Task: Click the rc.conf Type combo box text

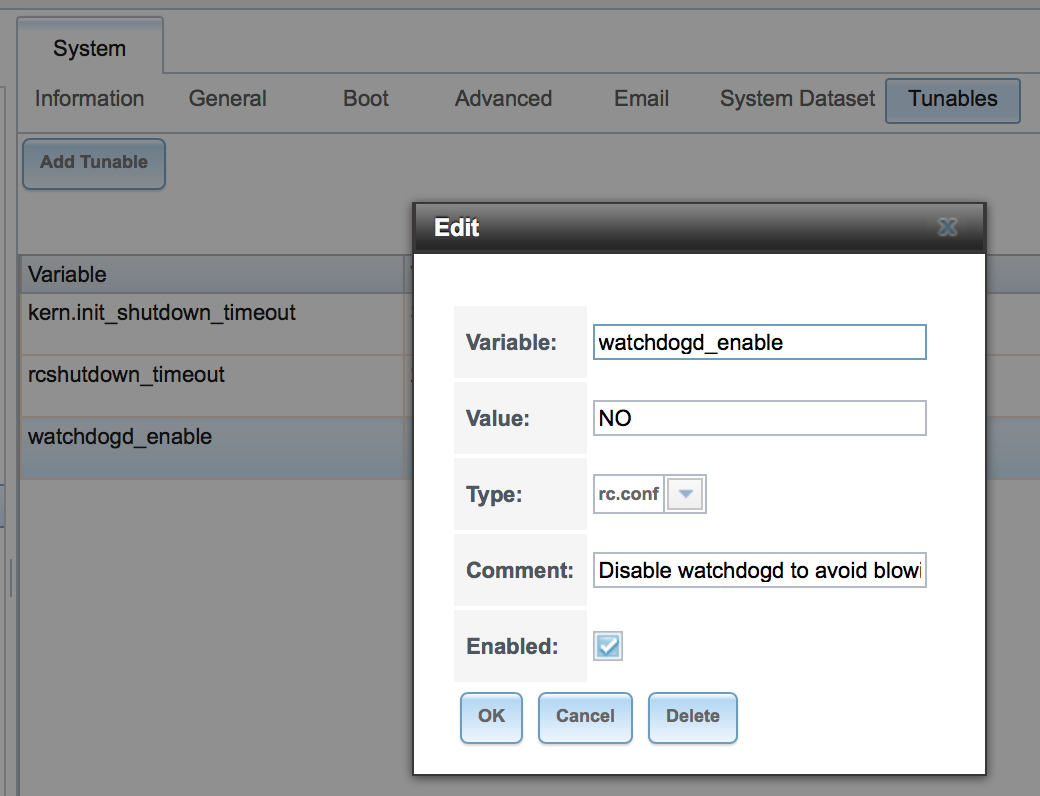Action: click(x=628, y=494)
